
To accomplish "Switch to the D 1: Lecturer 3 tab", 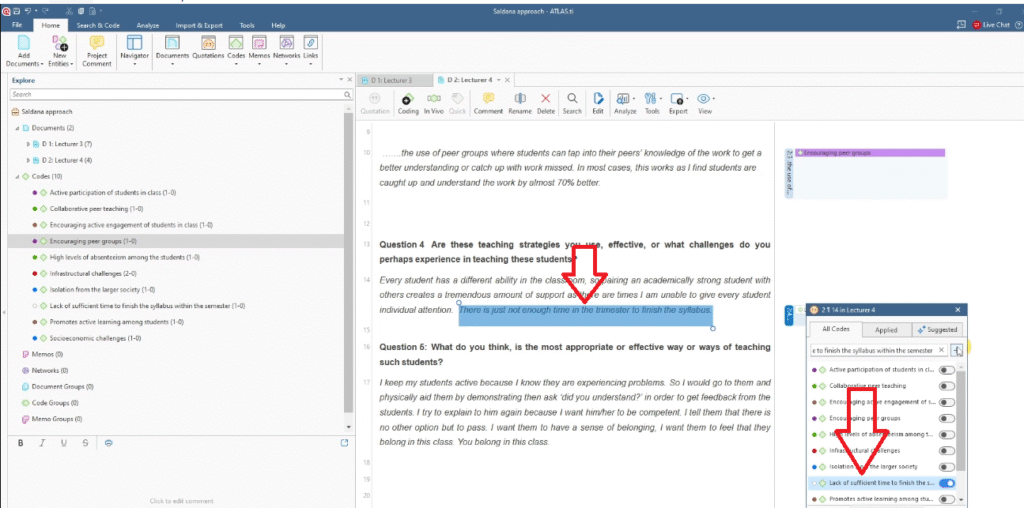I will [x=391, y=79].
